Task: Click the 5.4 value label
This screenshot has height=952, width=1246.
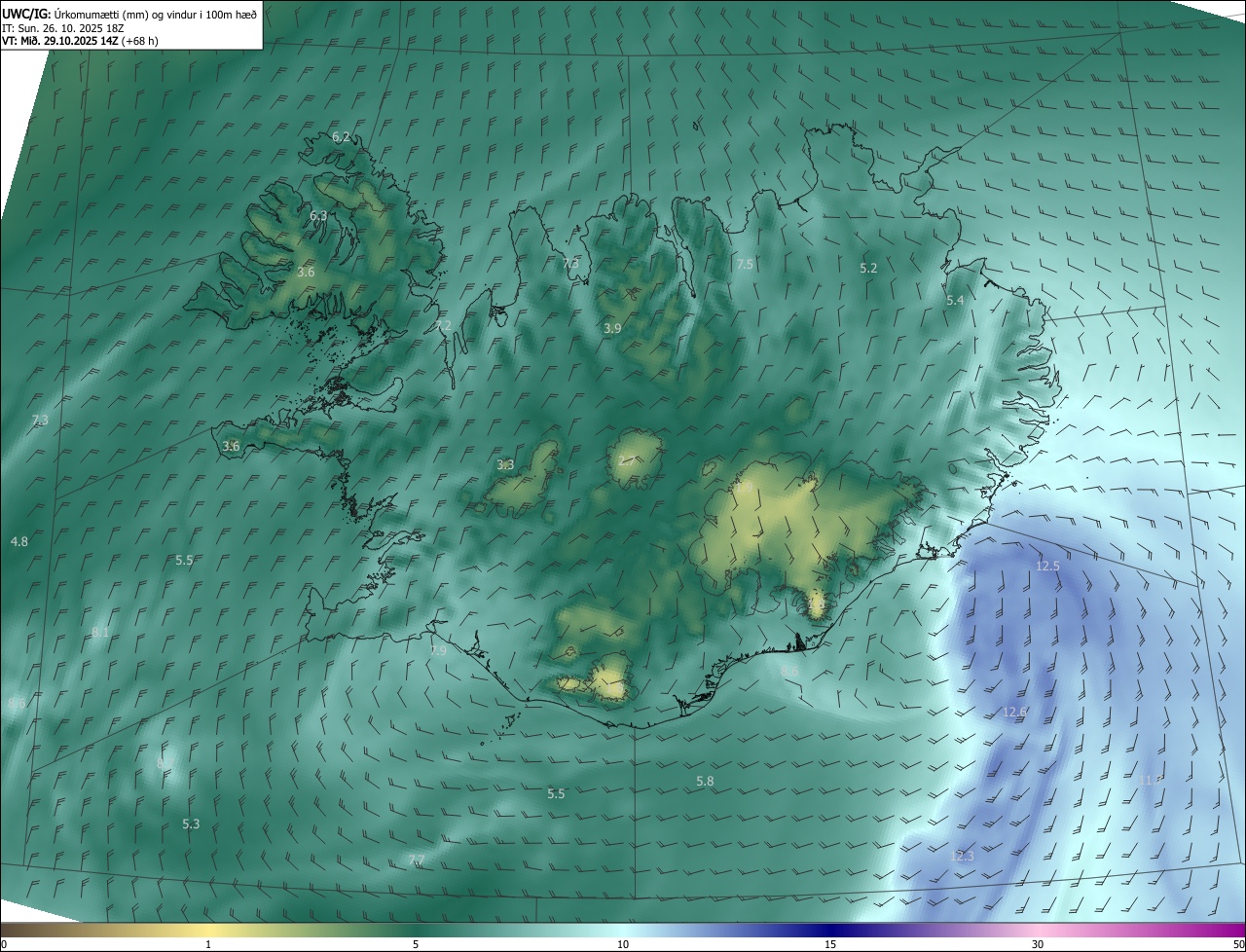Action: (955, 301)
